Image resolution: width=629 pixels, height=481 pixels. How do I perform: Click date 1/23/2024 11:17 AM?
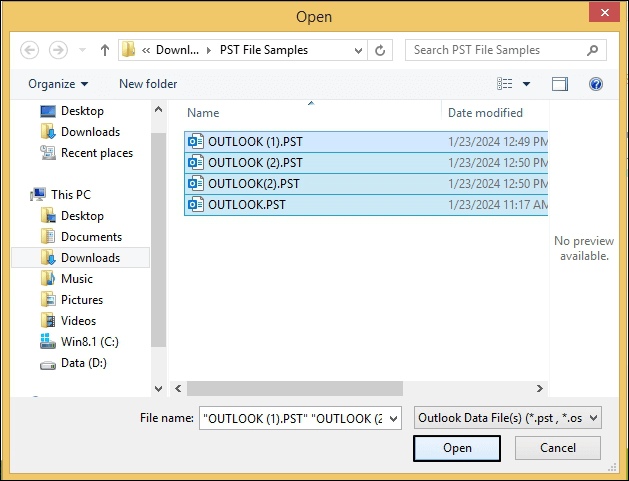[x=498, y=205]
